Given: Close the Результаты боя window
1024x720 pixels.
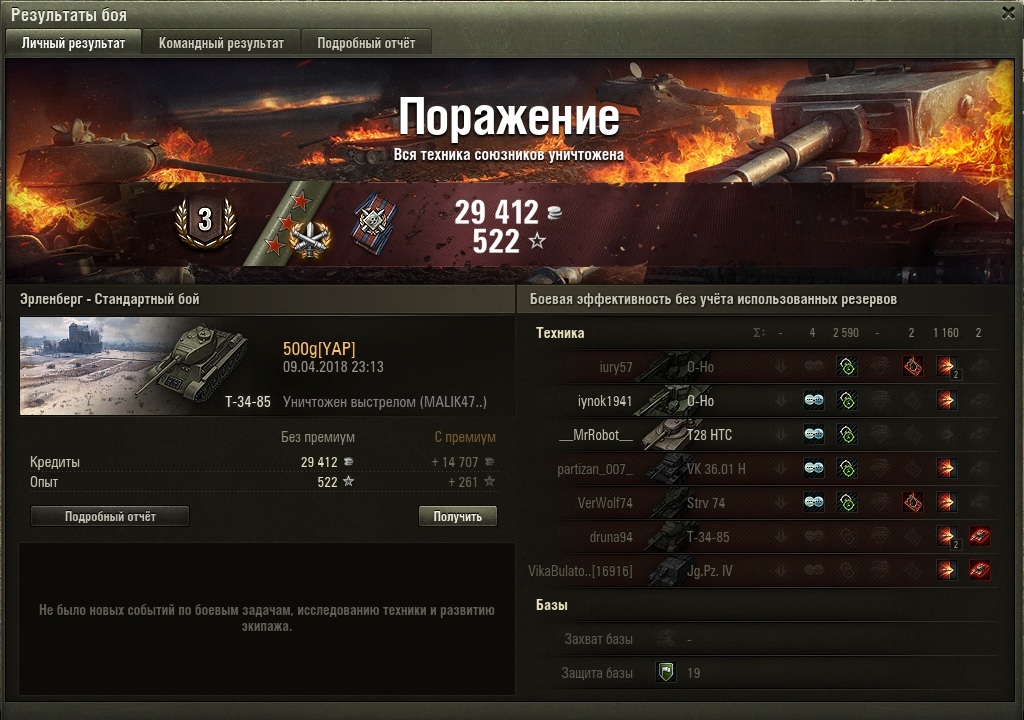Looking at the screenshot, I should [x=1009, y=13].
